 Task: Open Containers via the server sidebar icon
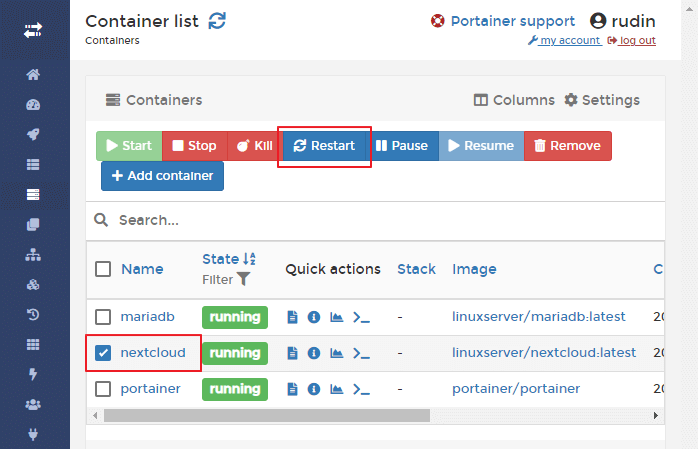coord(33,194)
